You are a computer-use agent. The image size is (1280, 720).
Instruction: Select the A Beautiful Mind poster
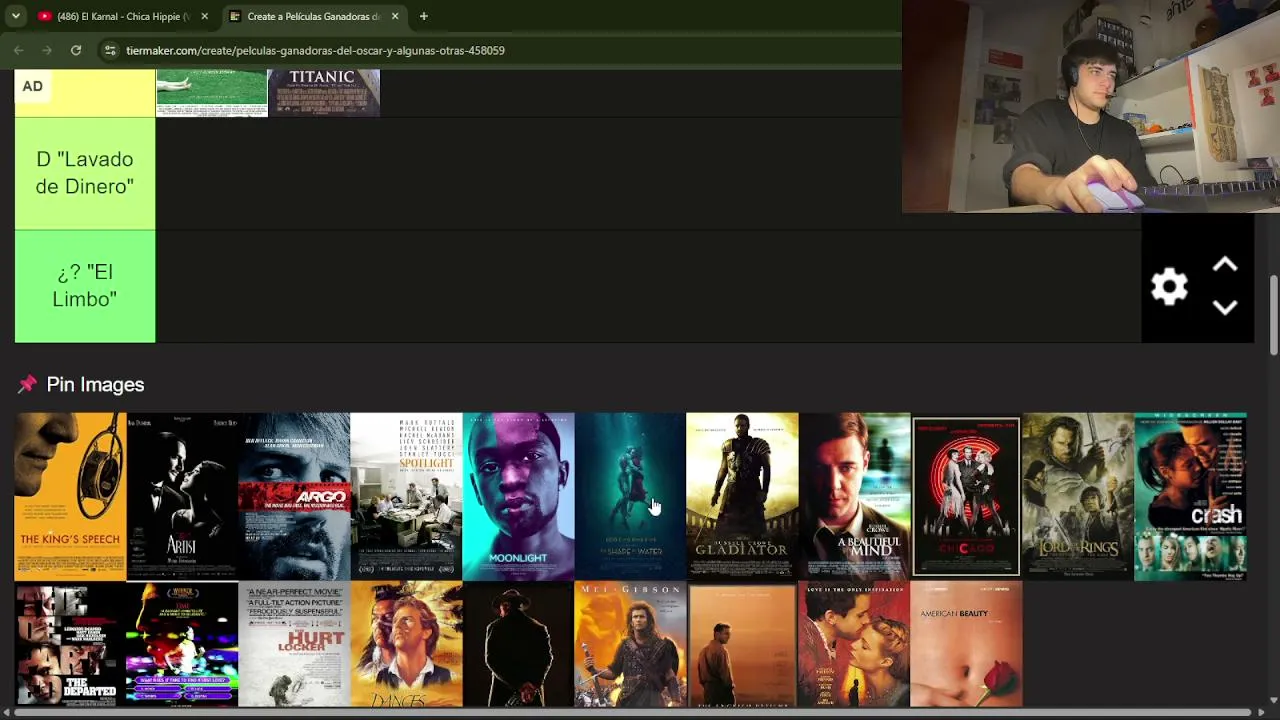(854, 496)
